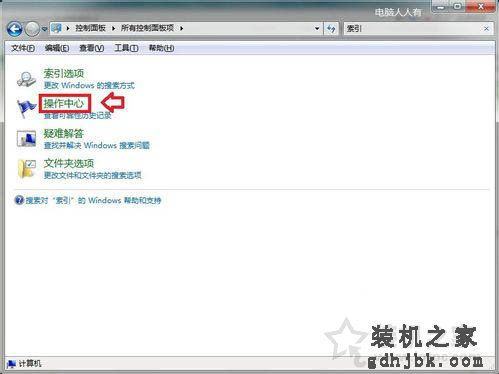
Task: Click the 操作中心 blue flag icon
Action: point(26,108)
